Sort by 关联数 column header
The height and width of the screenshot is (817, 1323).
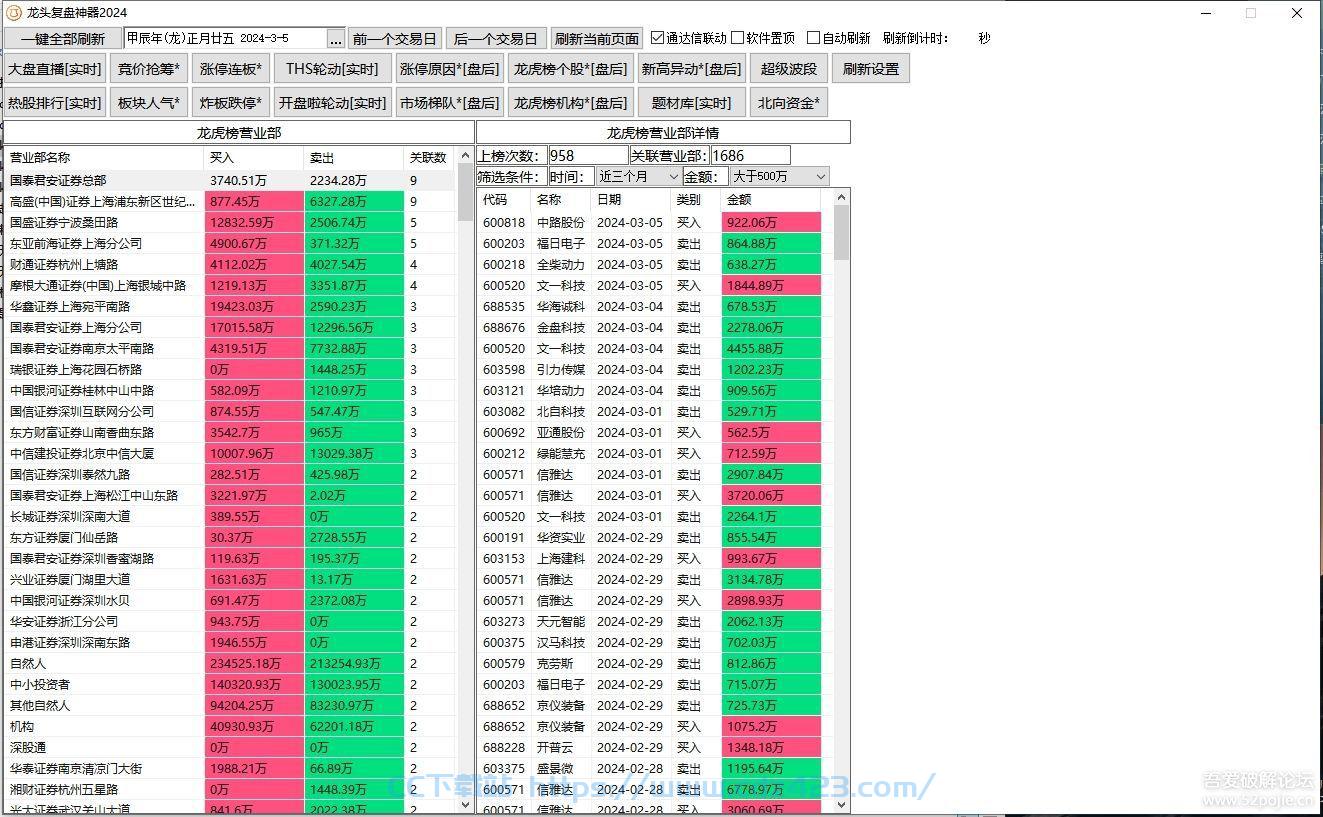pos(430,158)
